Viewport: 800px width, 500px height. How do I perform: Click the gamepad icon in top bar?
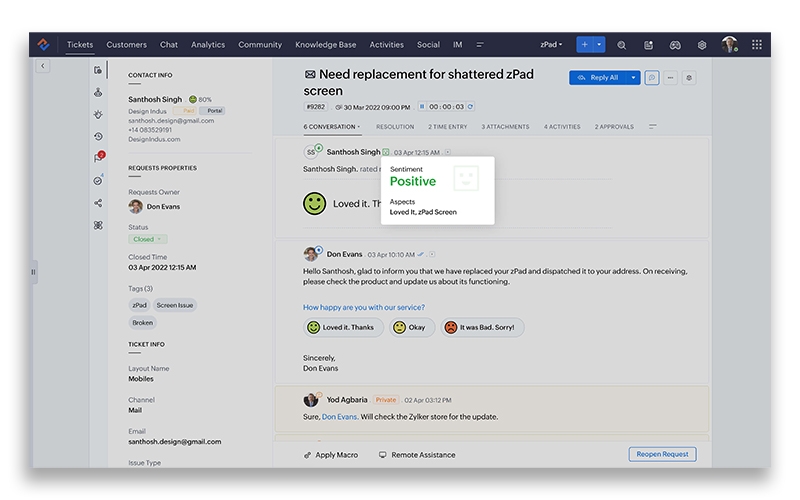tap(675, 45)
